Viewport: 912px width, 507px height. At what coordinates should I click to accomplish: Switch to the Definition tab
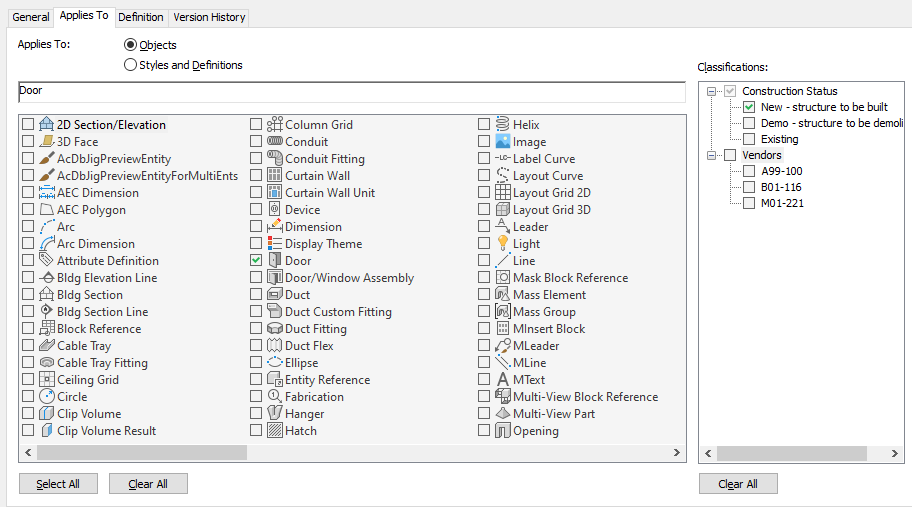tap(140, 17)
